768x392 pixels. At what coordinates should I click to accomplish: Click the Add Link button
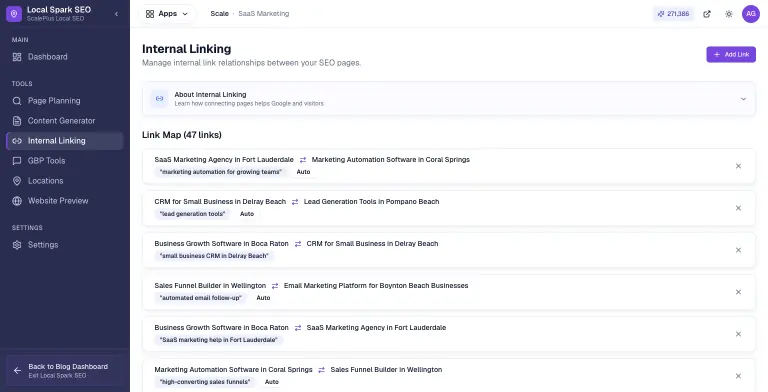(x=731, y=54)
